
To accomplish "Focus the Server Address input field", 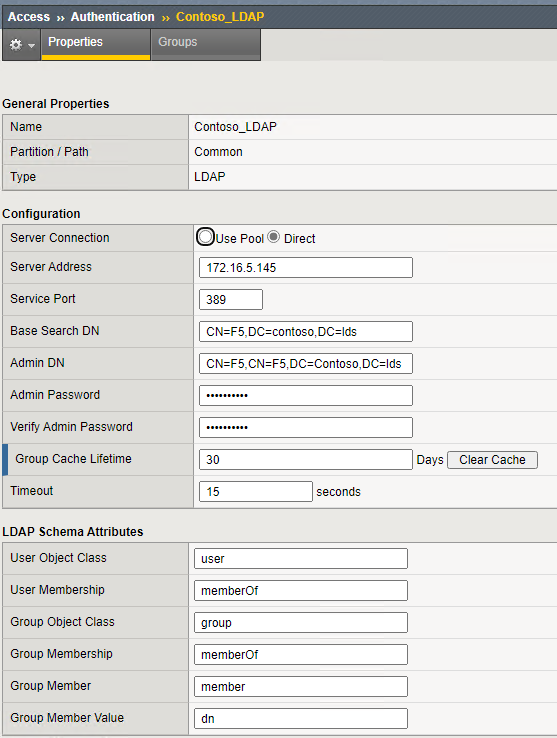I will 306,267.
